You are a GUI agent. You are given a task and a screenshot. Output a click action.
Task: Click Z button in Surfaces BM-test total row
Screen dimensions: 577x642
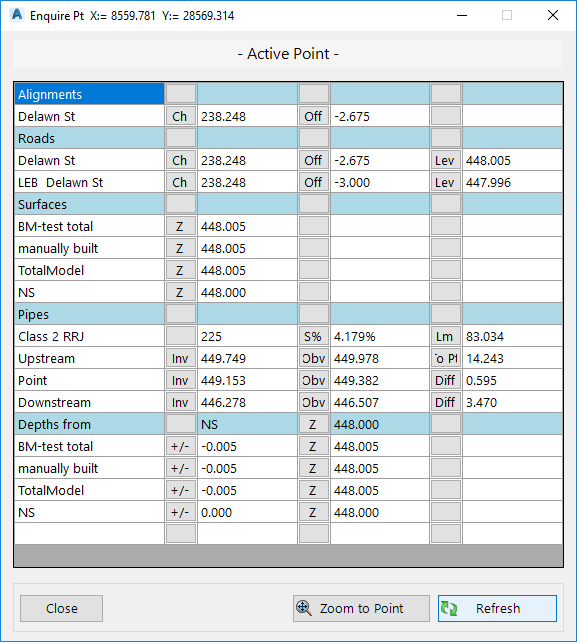click(181, 226)
